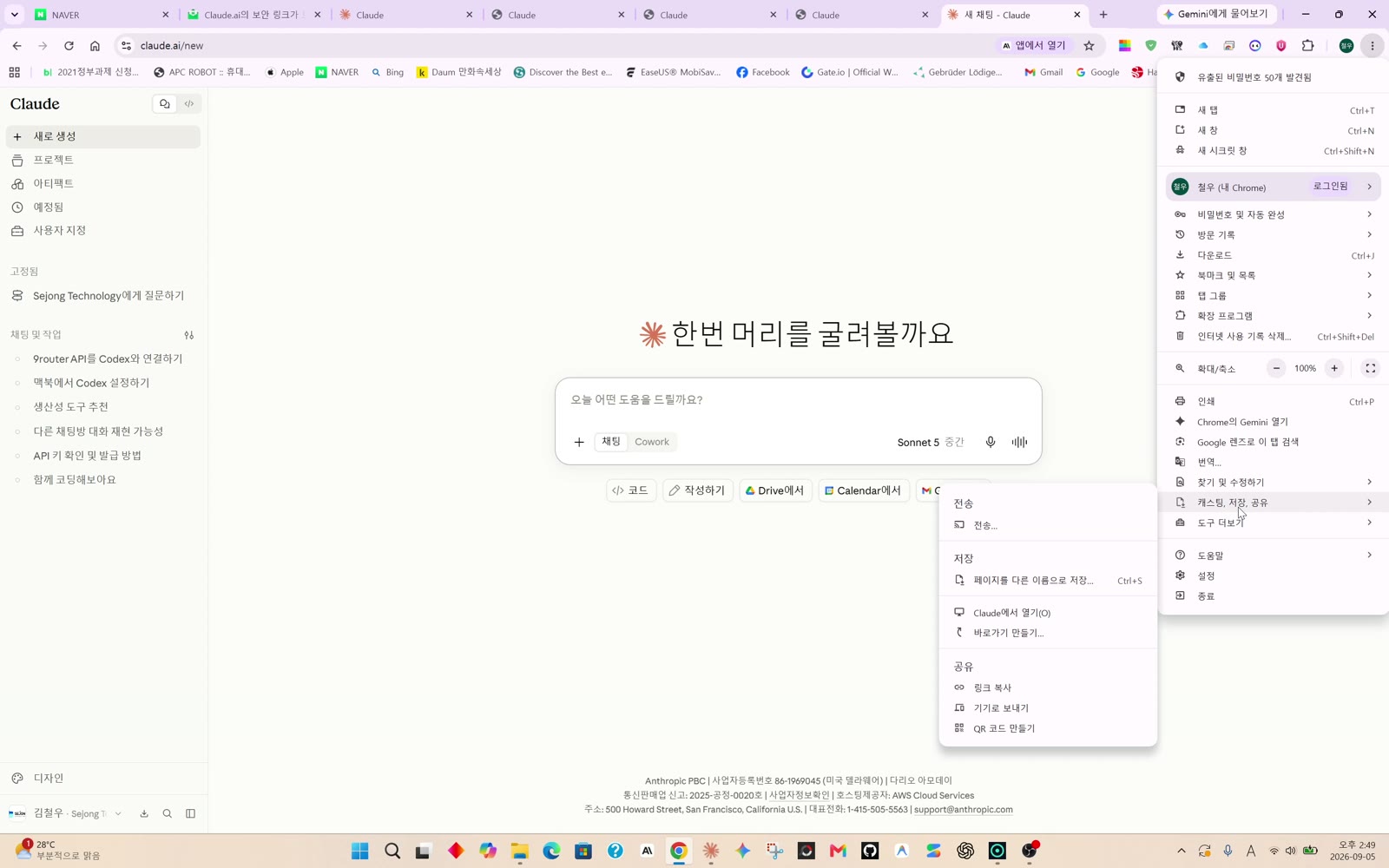This screenshot has height=868, width=1389.
Task: Go to home page icon in toolbar
Action: coord(95,46)
